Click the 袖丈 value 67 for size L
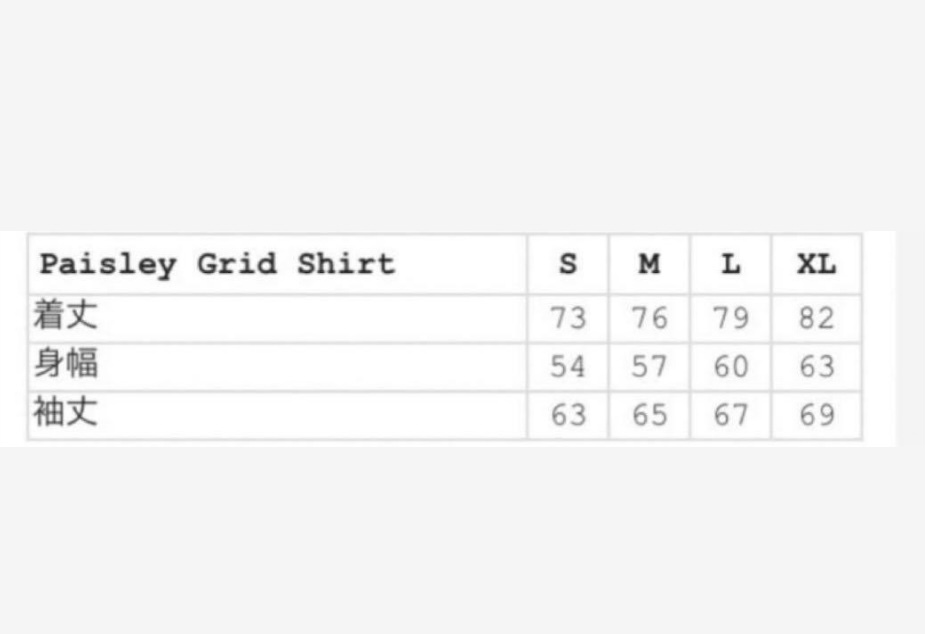The height and width of the screenshot is (634, 936). (x=731, y=415)
